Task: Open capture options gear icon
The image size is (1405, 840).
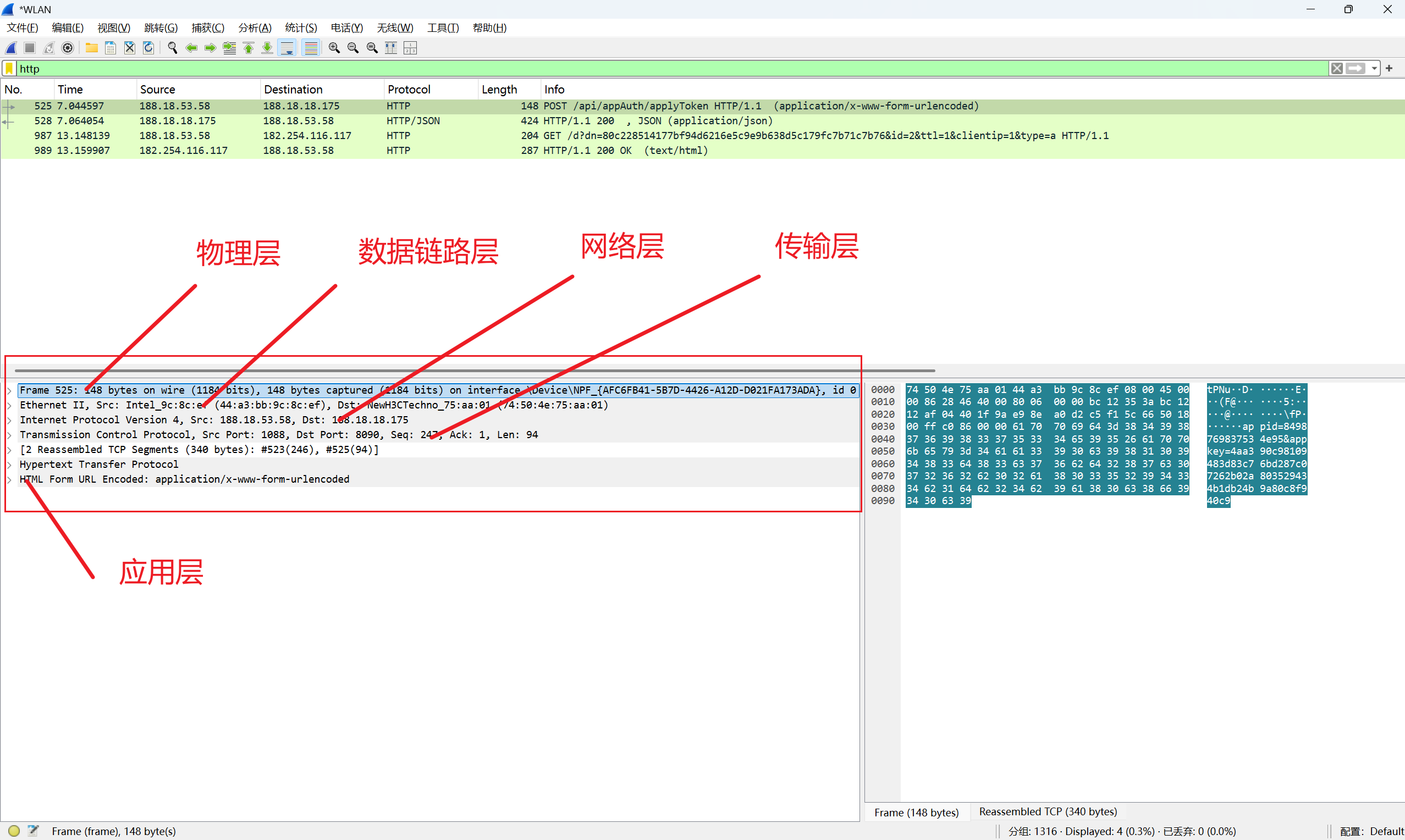Action: point(68,48)
